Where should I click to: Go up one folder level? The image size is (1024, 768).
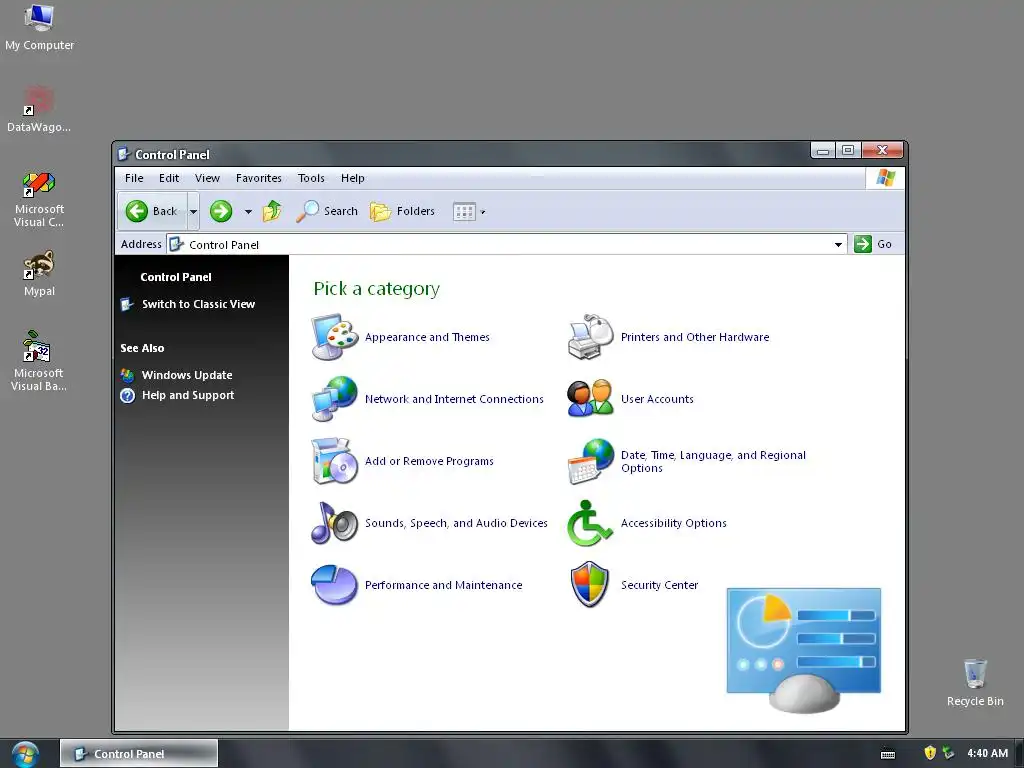point(272,211)
